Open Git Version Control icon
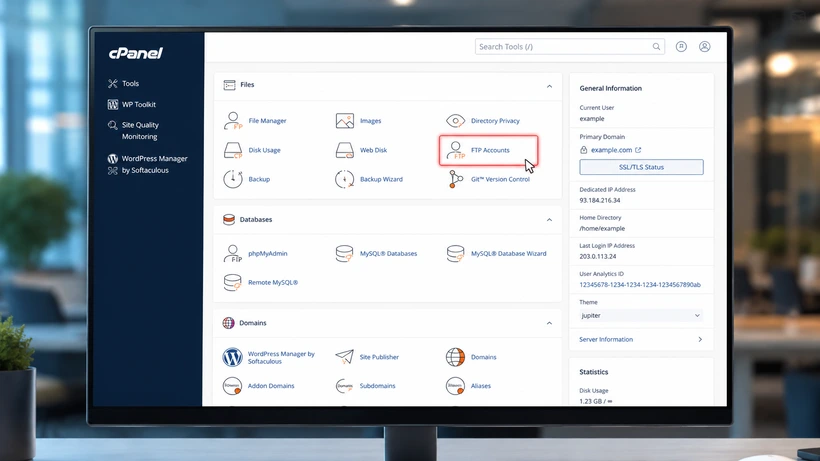The width and height of the screenshot is (820, 461). 455,179
